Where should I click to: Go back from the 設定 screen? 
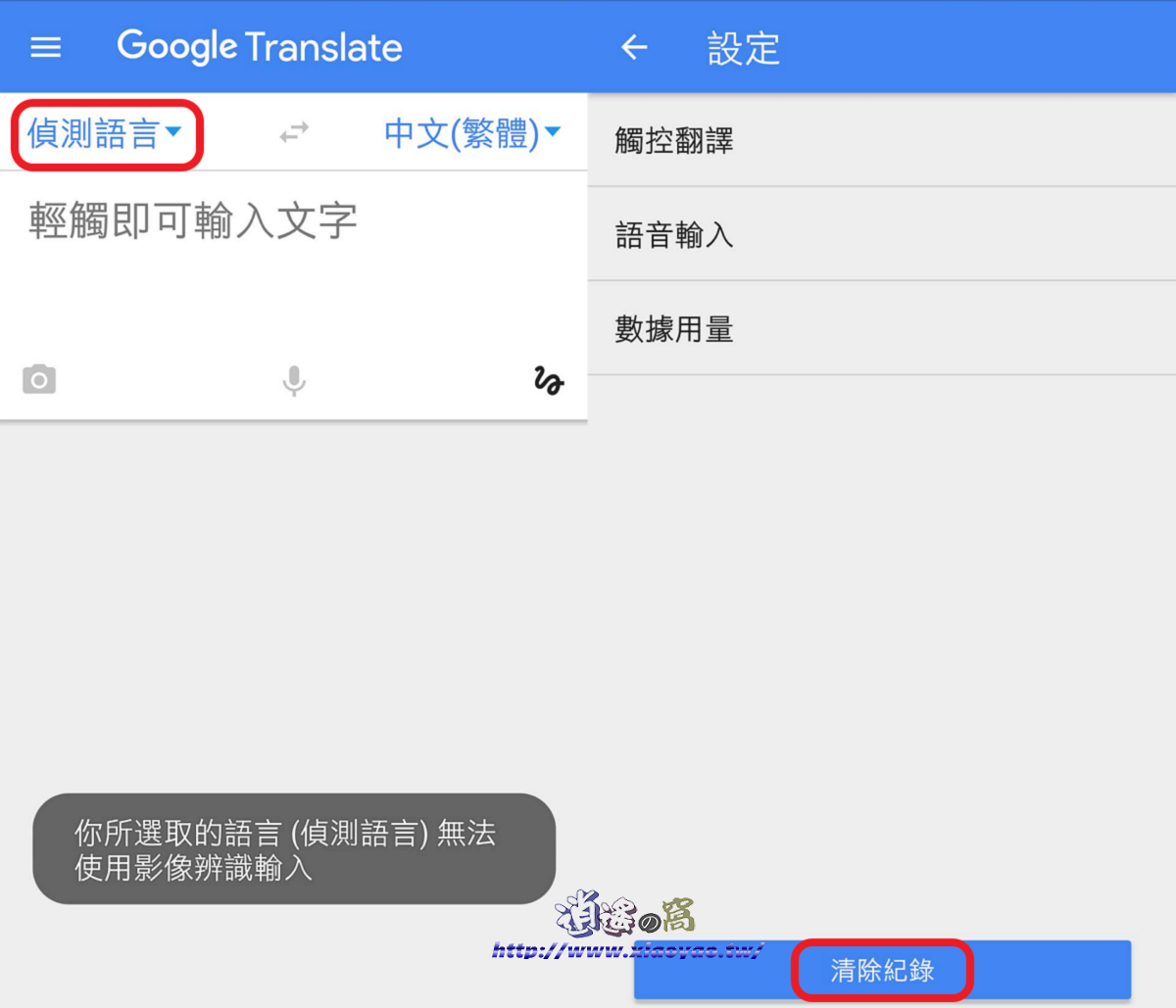pyautogui.click(x=635, y=47)
